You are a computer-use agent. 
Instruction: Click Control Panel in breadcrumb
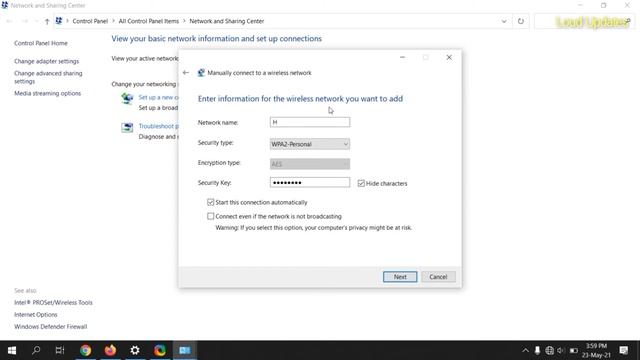coord(90,21)
